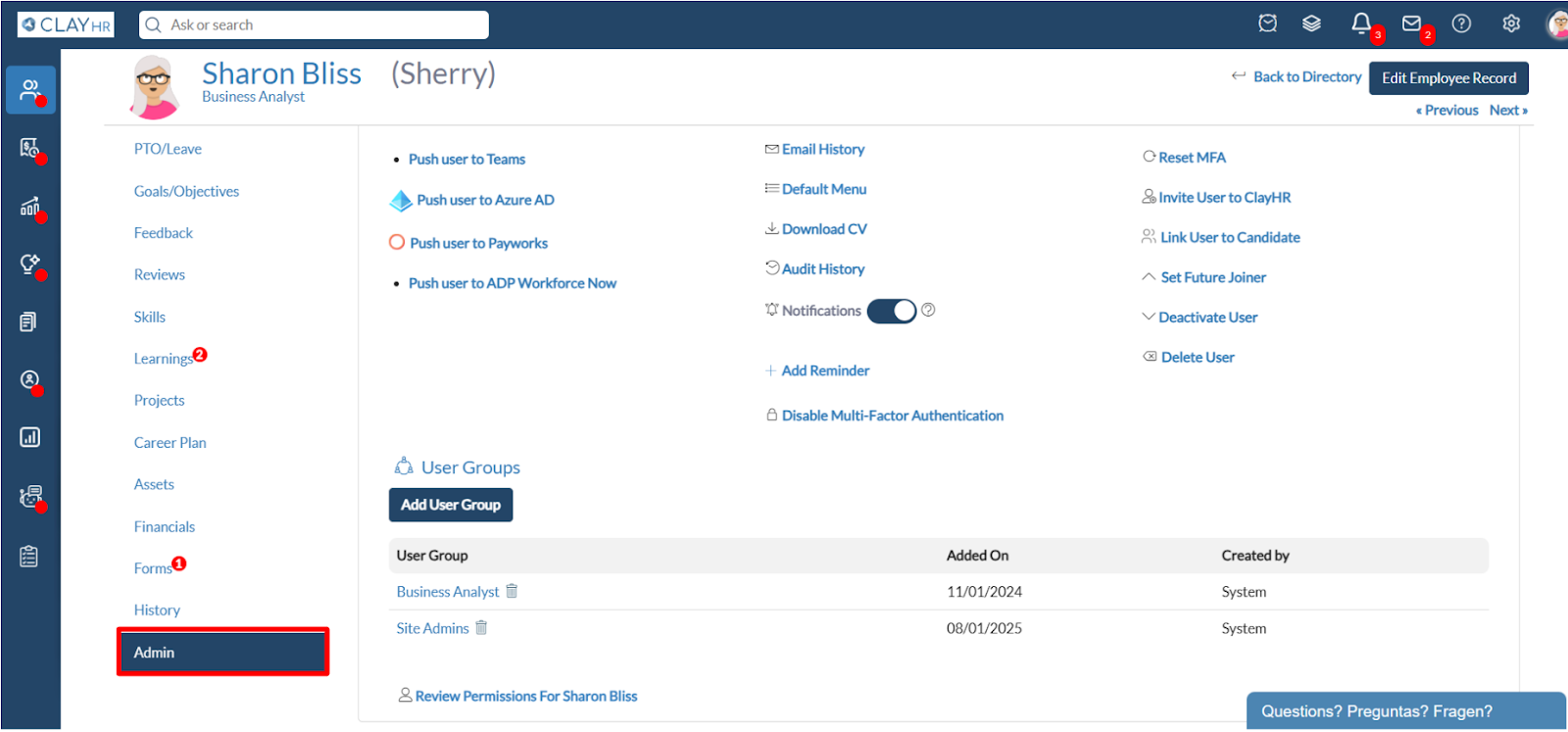Open the Assets section
This screenshot has height=732, width=1568.
point(154,484)
